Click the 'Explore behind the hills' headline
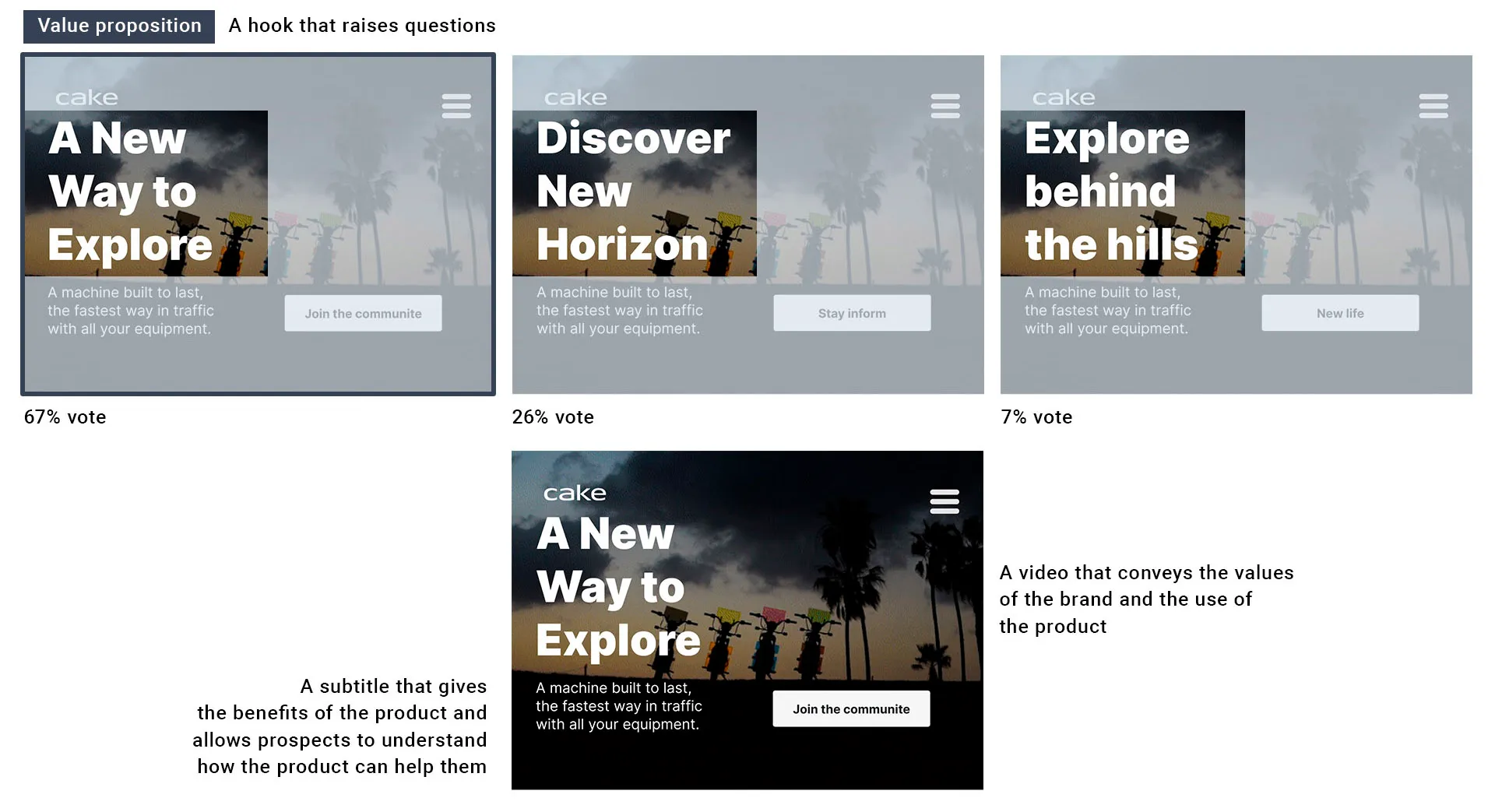 [x=1111, y=192]
